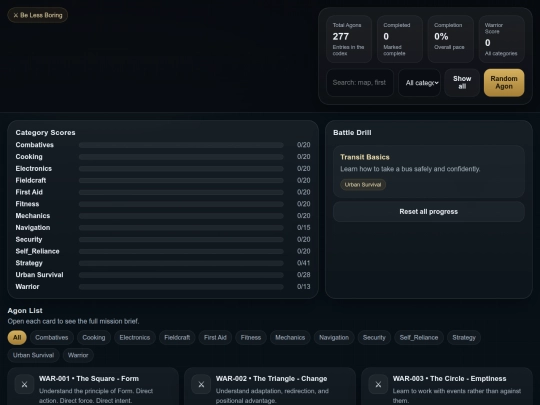Click the Completed stat card
The width and height of the screenshot is (540, 405).
pyautogui.click(x=399, y=39)
